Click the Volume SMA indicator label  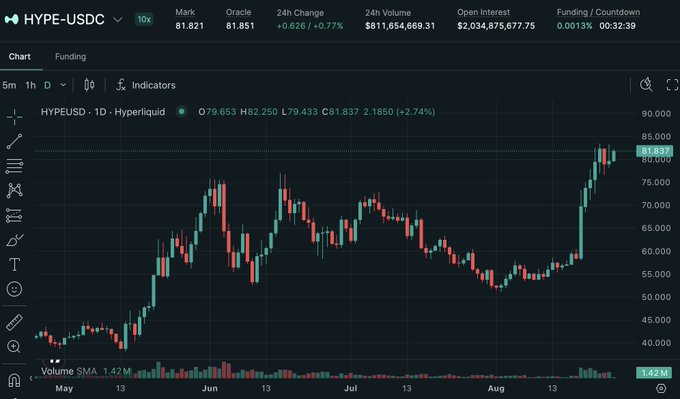(x=69, y=371)
